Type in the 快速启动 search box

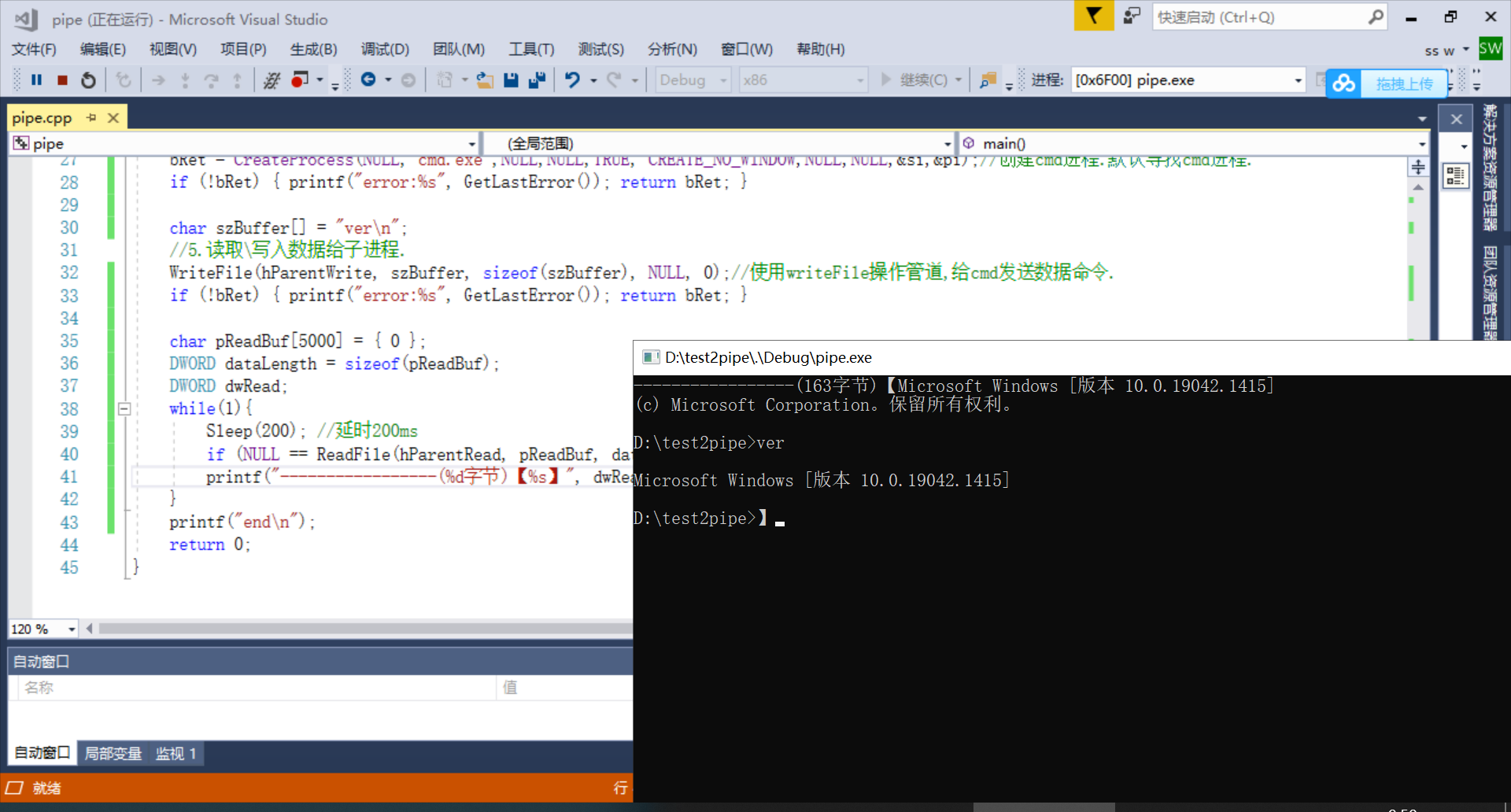tap(1259, 17)
